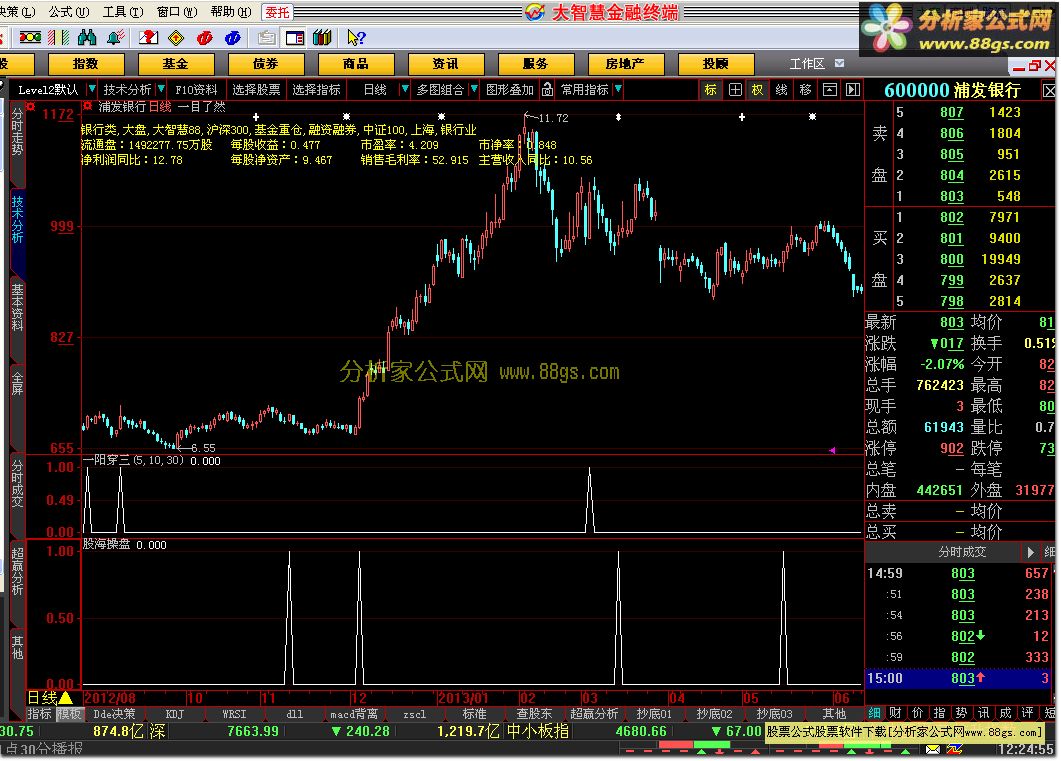Screen dimensions: 1061x761
Task: Click the yellow triangle beside 日线
Action: 66,697
